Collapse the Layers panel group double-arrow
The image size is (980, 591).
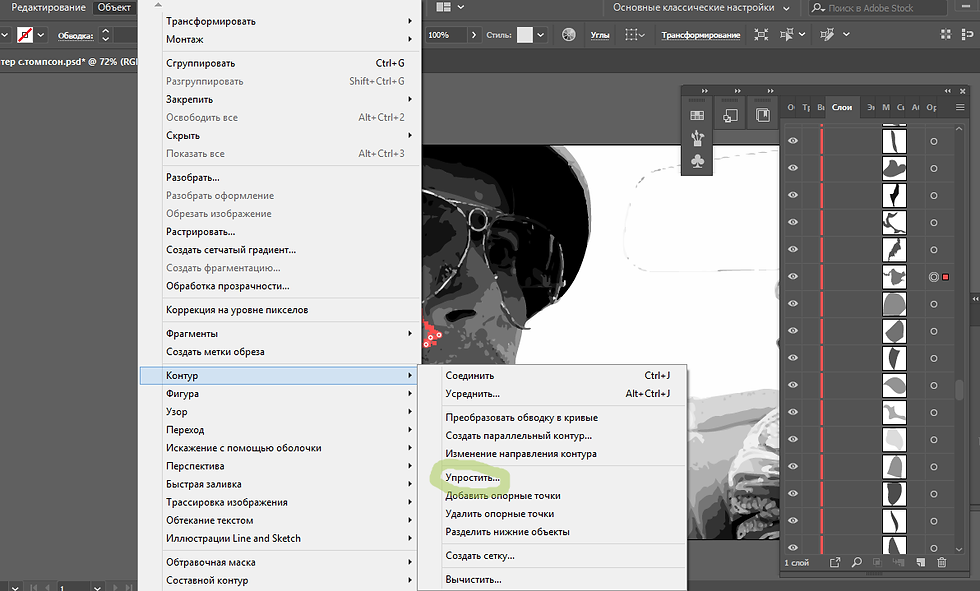click(948, 91)
